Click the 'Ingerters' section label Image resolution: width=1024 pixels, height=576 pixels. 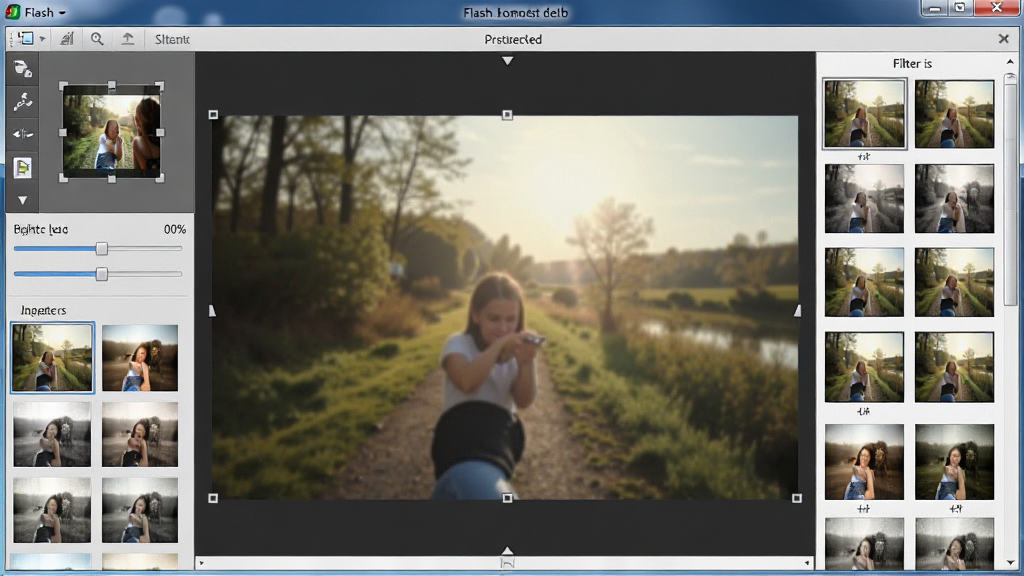[43, 310]
